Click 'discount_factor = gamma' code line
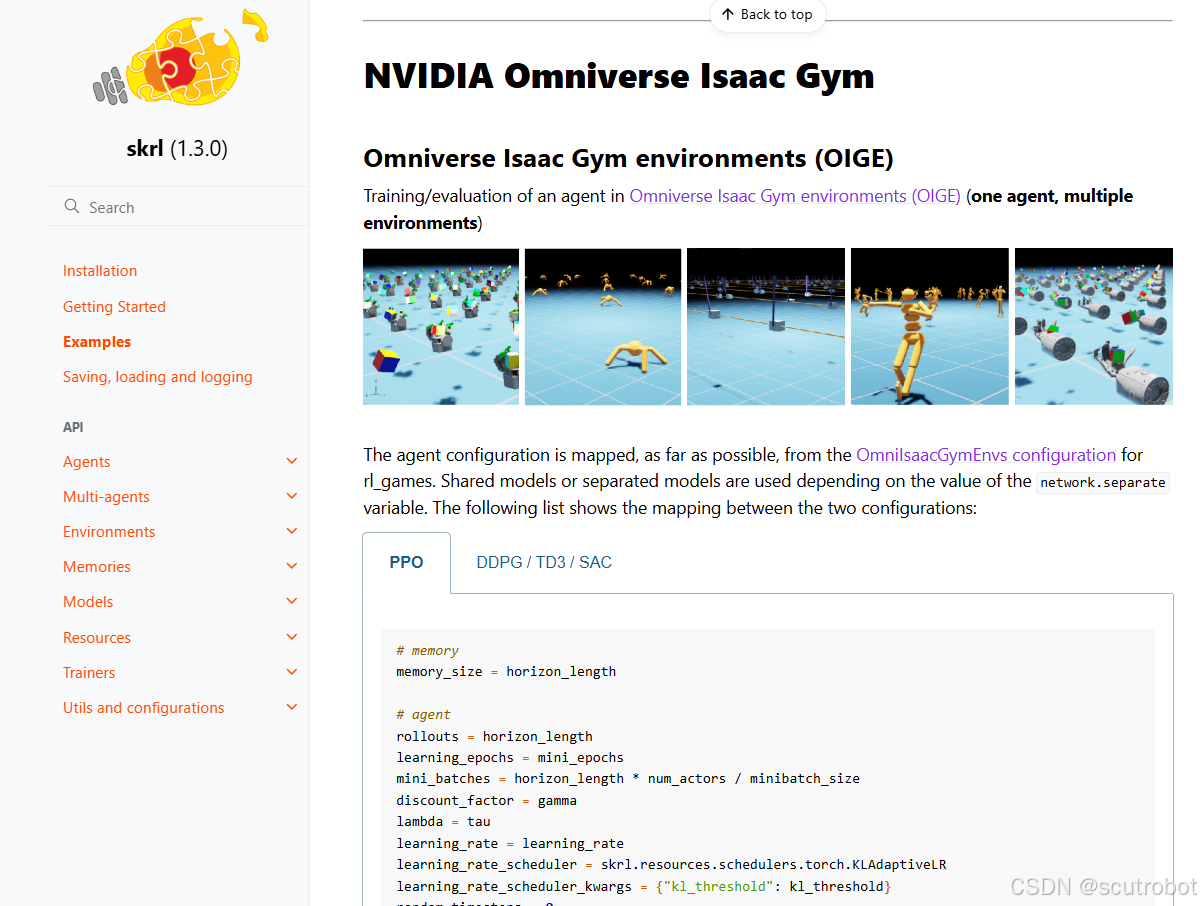 point(486,801)
